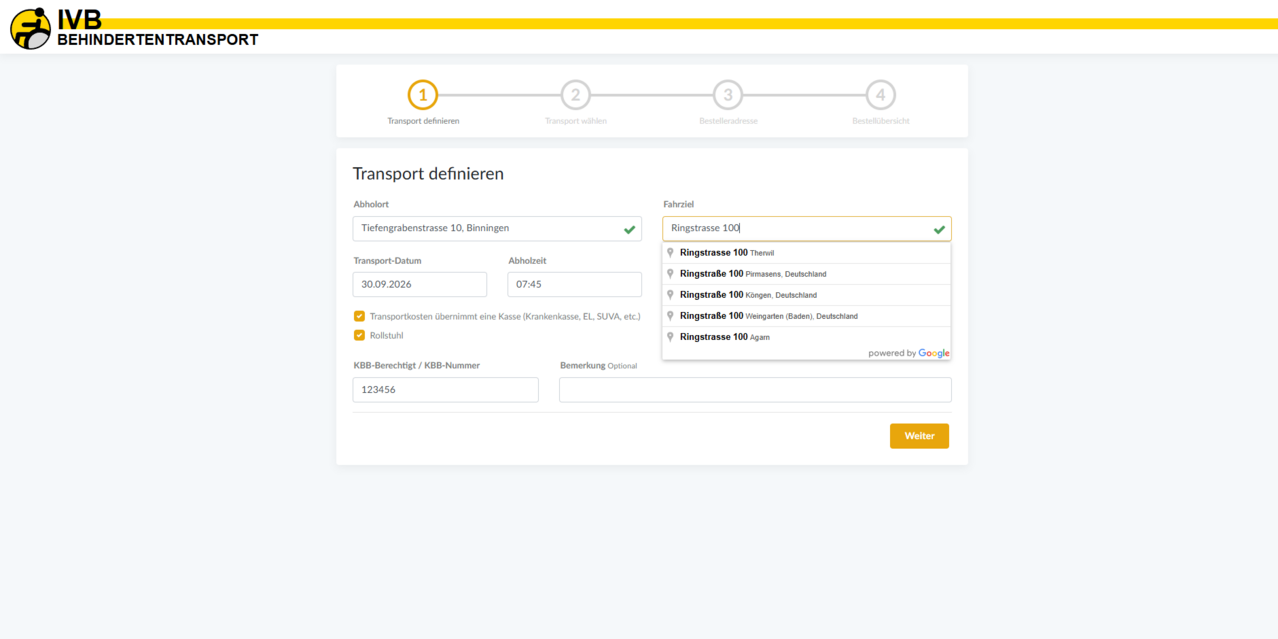Click the Weiter button
Screen dimensions: 1278x639
[919, 436]
